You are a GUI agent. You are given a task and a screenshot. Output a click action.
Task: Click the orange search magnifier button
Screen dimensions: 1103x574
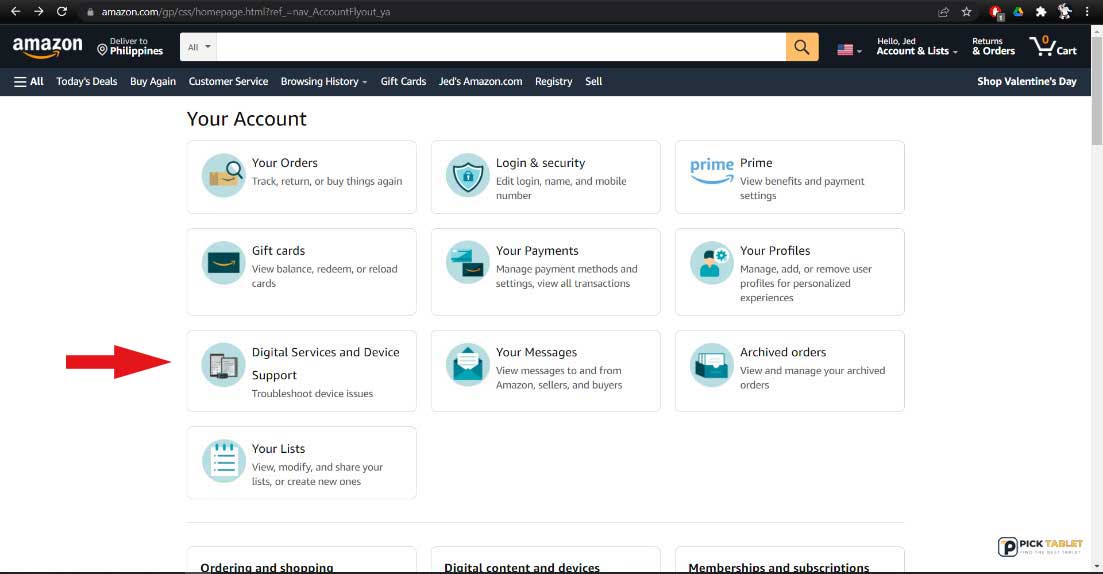tap(802, 47)
